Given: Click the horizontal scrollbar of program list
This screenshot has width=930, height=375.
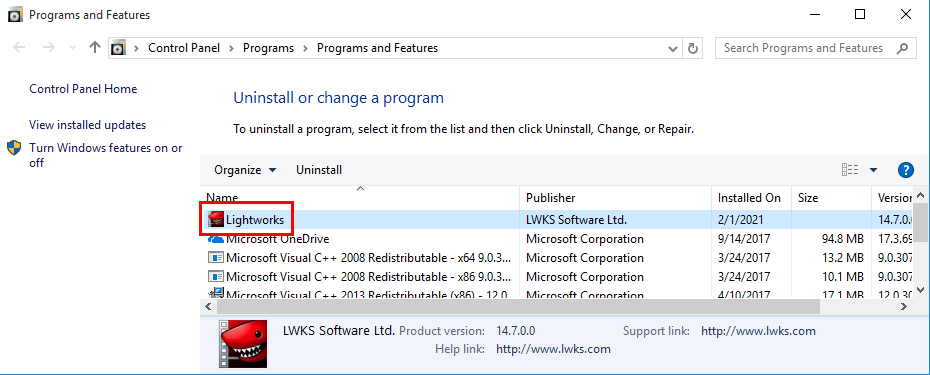Looking at the screenshot, I should (518, 307).
